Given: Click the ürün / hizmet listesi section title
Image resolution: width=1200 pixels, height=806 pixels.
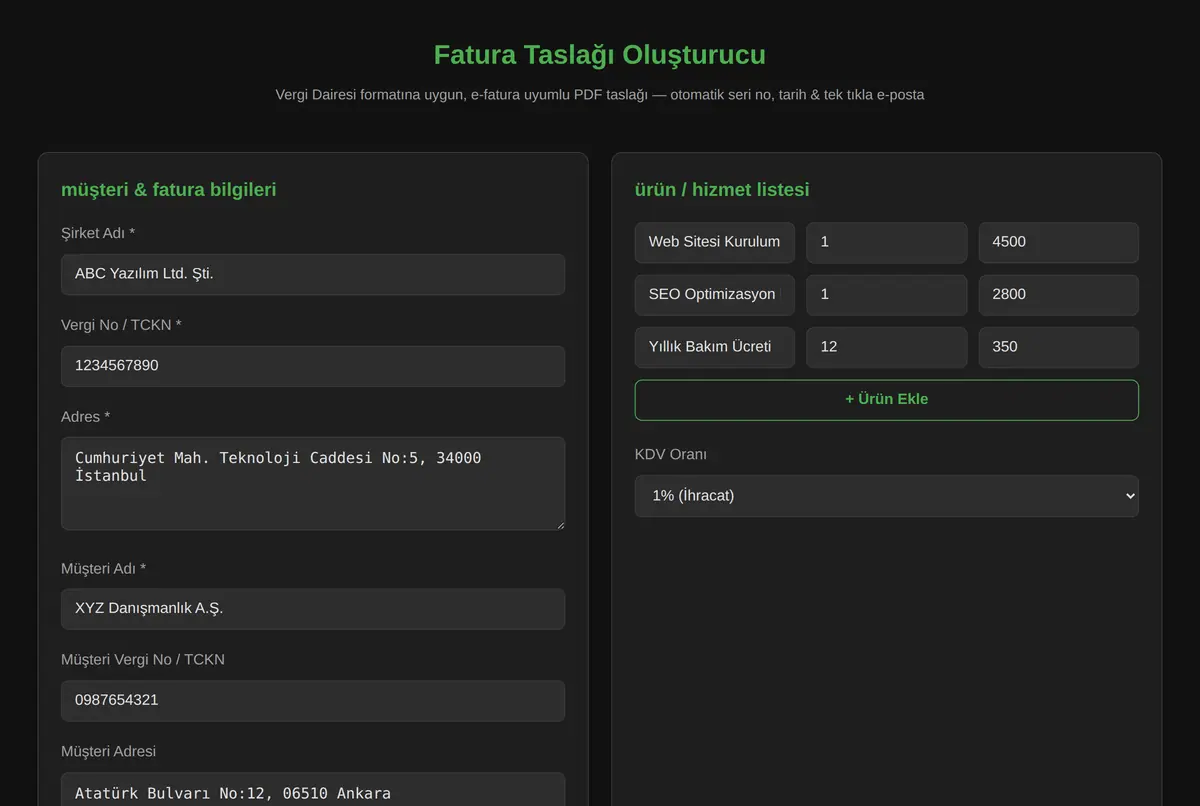Looking at the screenshot, I should [x=722, y=189].
